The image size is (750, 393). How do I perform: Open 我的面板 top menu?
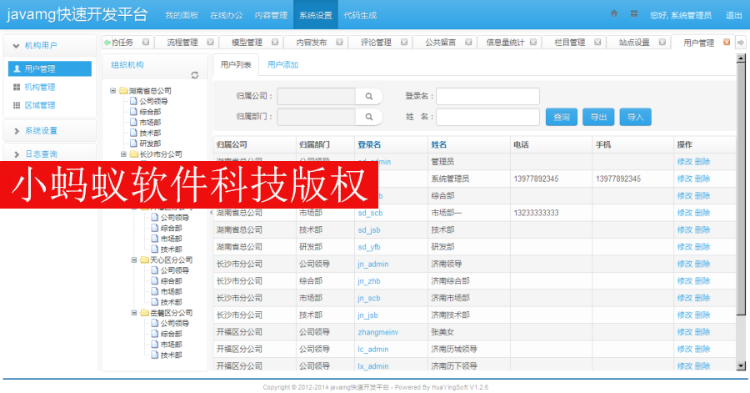point(182,15)
